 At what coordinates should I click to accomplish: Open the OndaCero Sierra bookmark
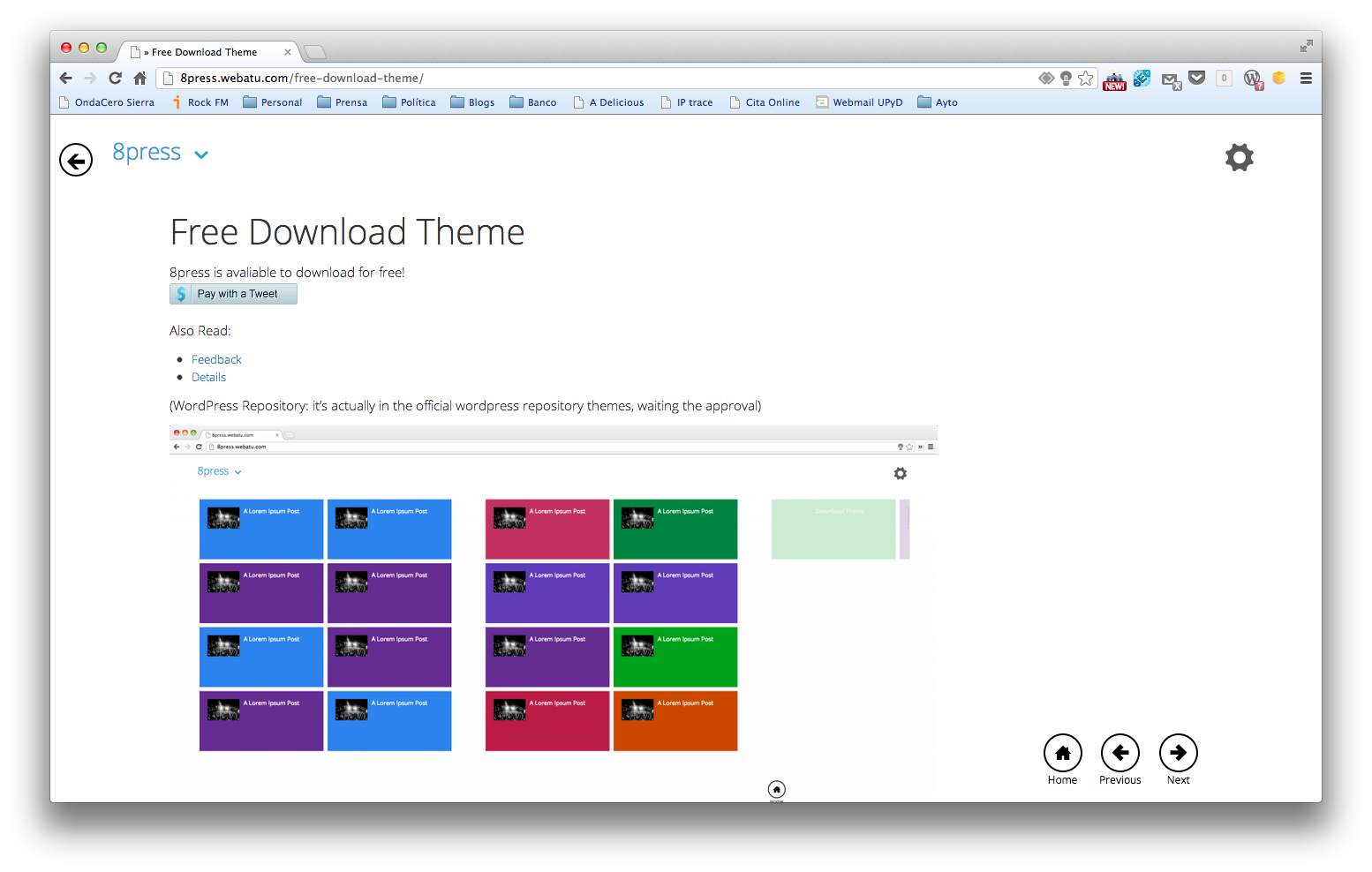tap(107, 102)
